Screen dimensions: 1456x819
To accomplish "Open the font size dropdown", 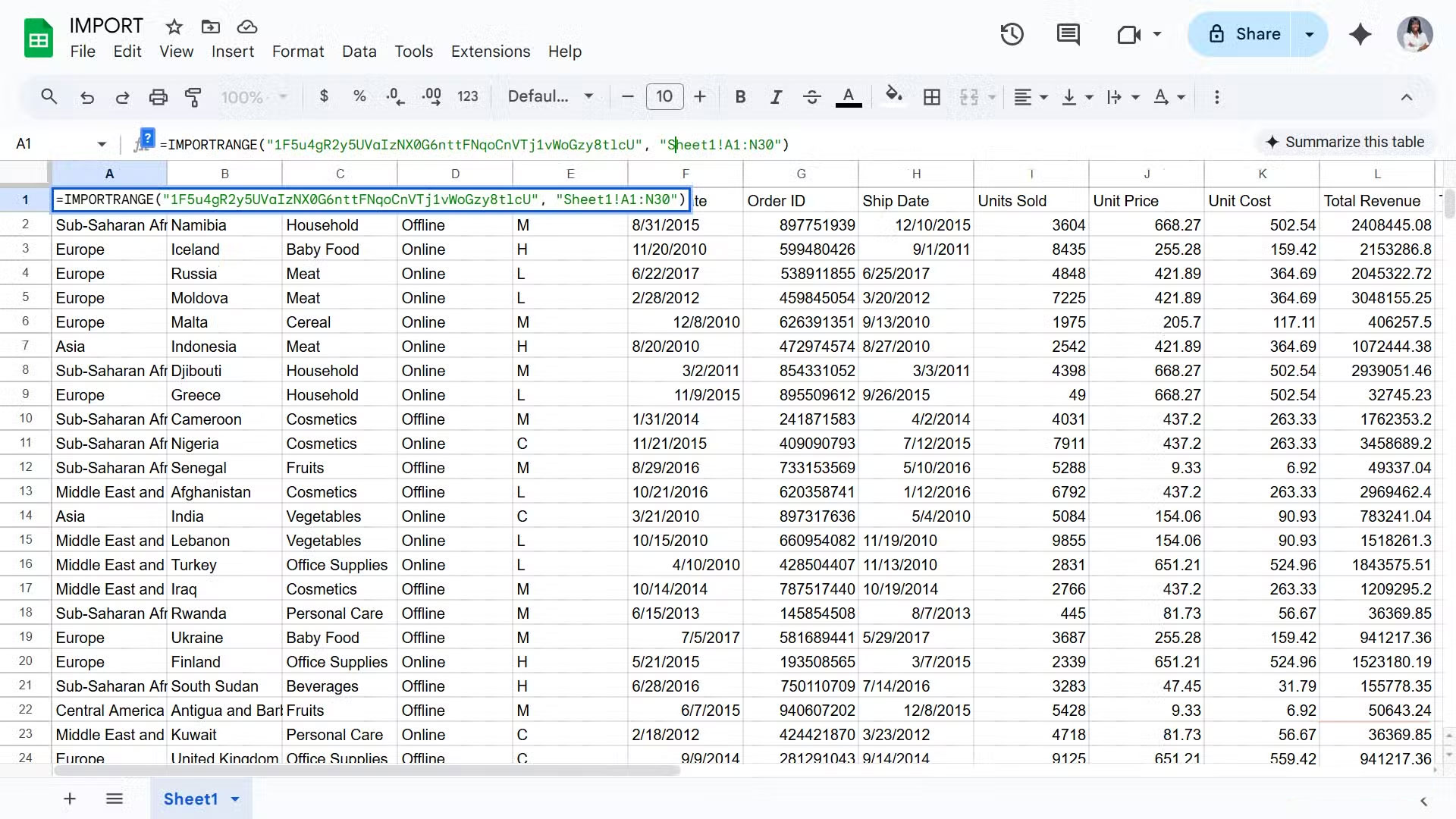I will coord(665,96).
